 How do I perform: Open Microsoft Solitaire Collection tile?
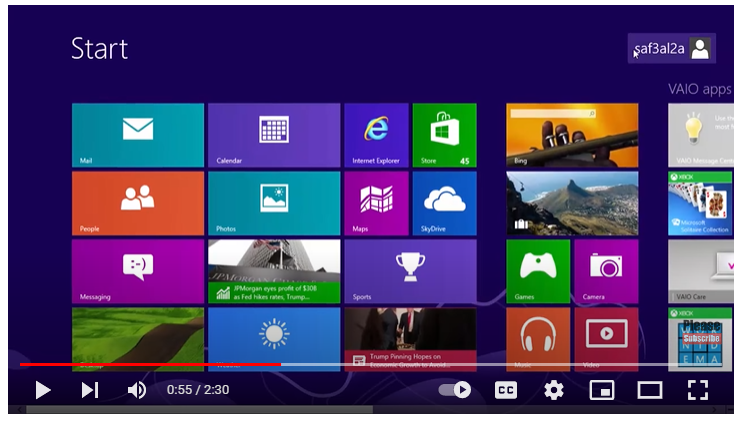(700, 203)
